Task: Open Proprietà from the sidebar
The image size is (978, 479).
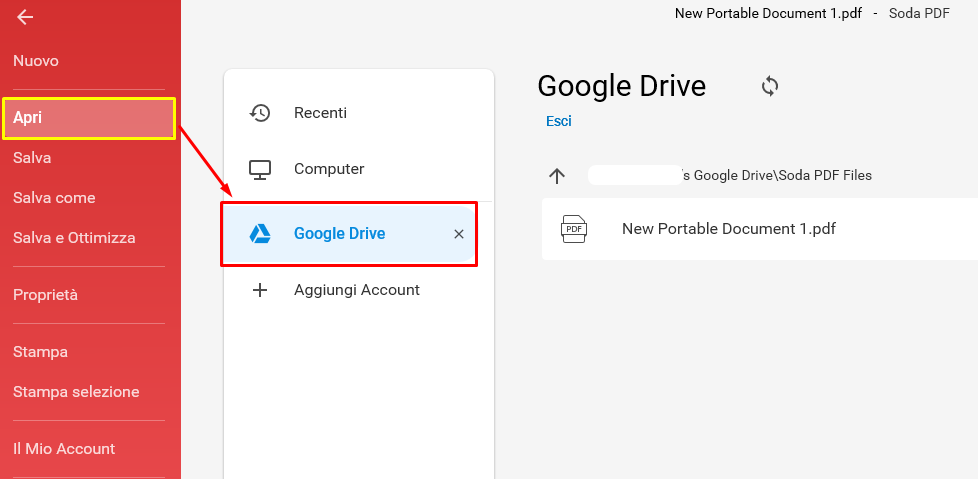Action: [46, 295]
